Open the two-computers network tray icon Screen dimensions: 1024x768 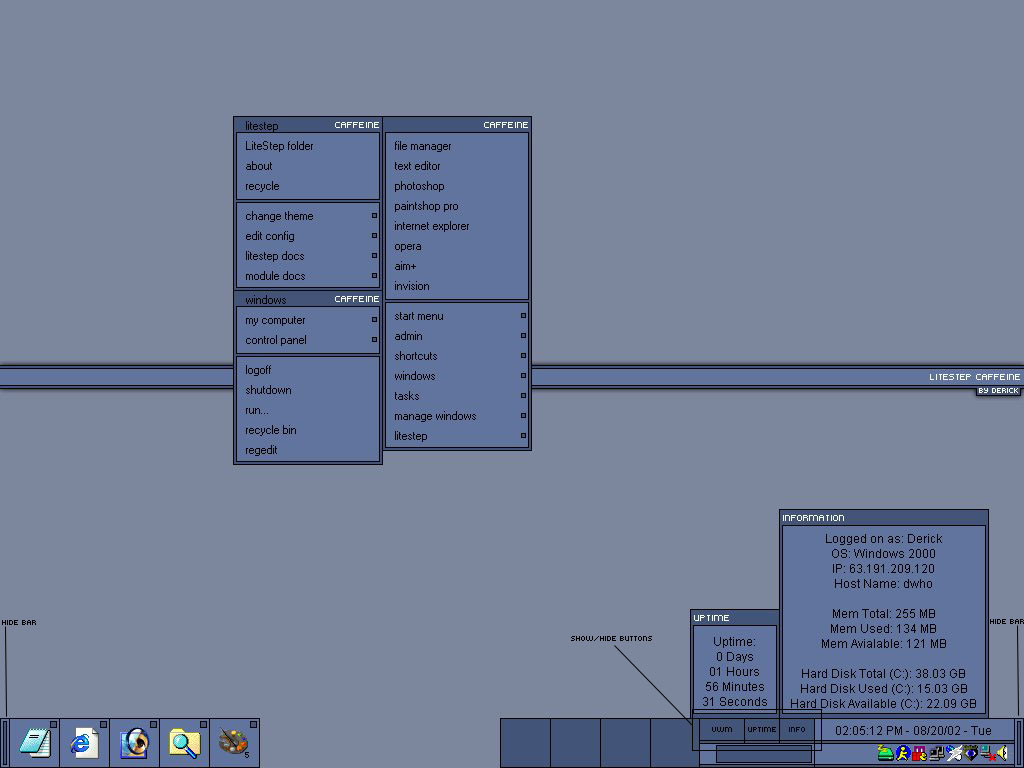coord(936,753)
